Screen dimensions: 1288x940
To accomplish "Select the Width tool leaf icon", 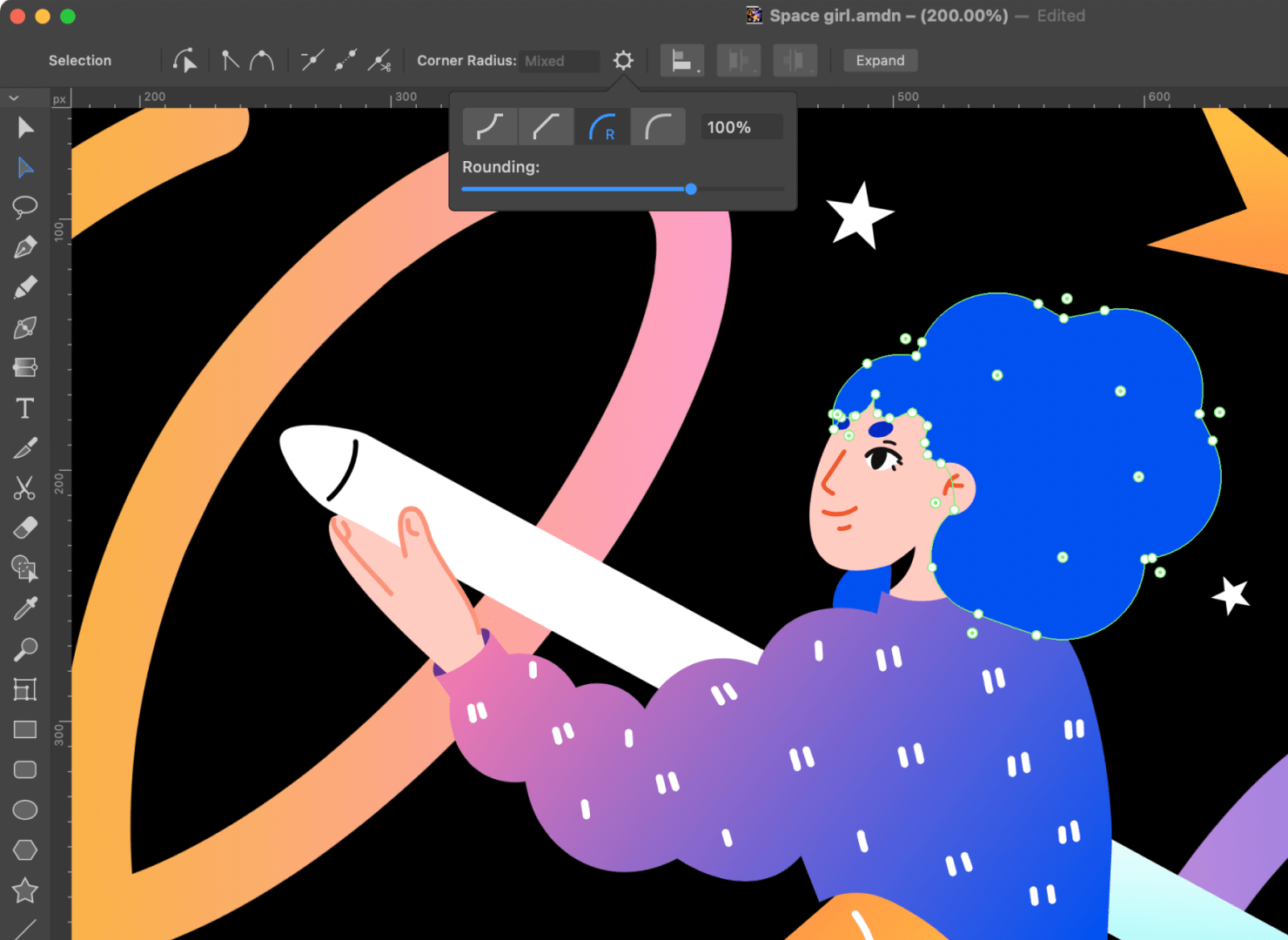I will pos(25,328).
